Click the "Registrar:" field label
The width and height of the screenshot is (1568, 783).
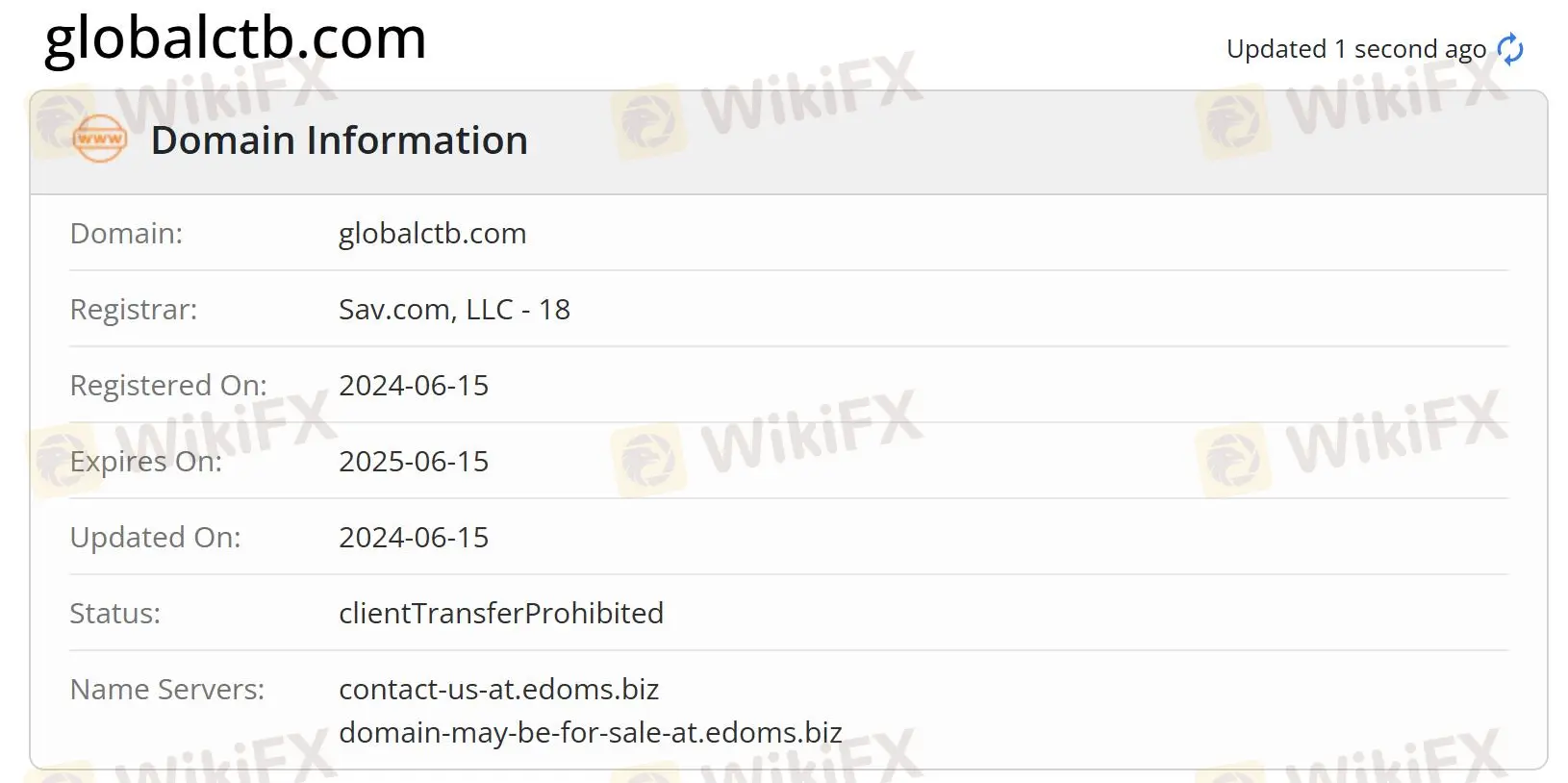click(133, 310)
